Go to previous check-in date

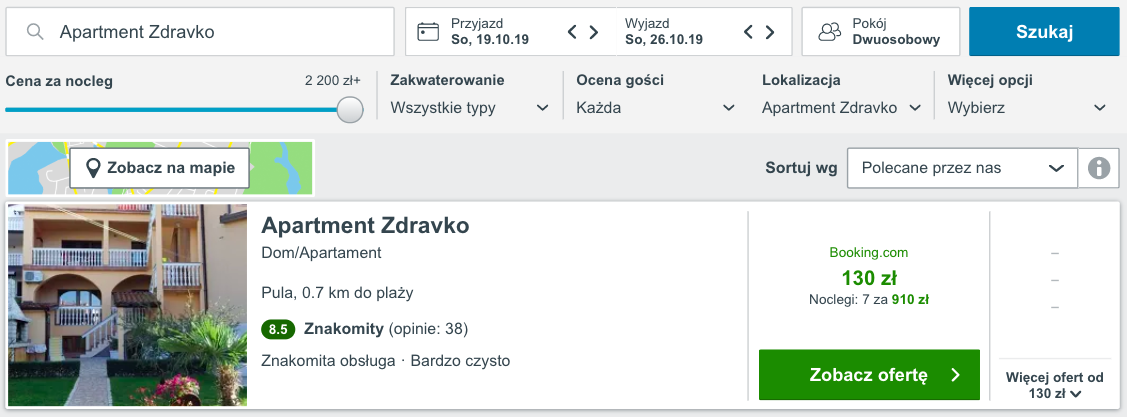click(x=573, y=32)
